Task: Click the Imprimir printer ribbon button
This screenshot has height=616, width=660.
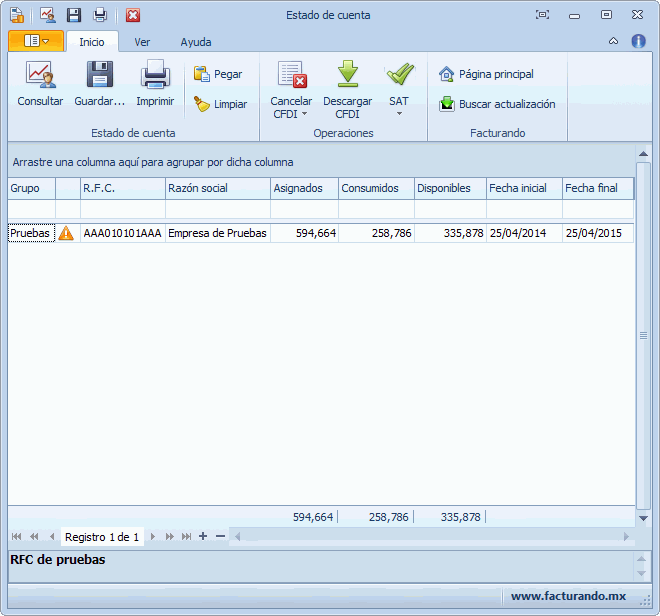Action: [x=155, y=83]
